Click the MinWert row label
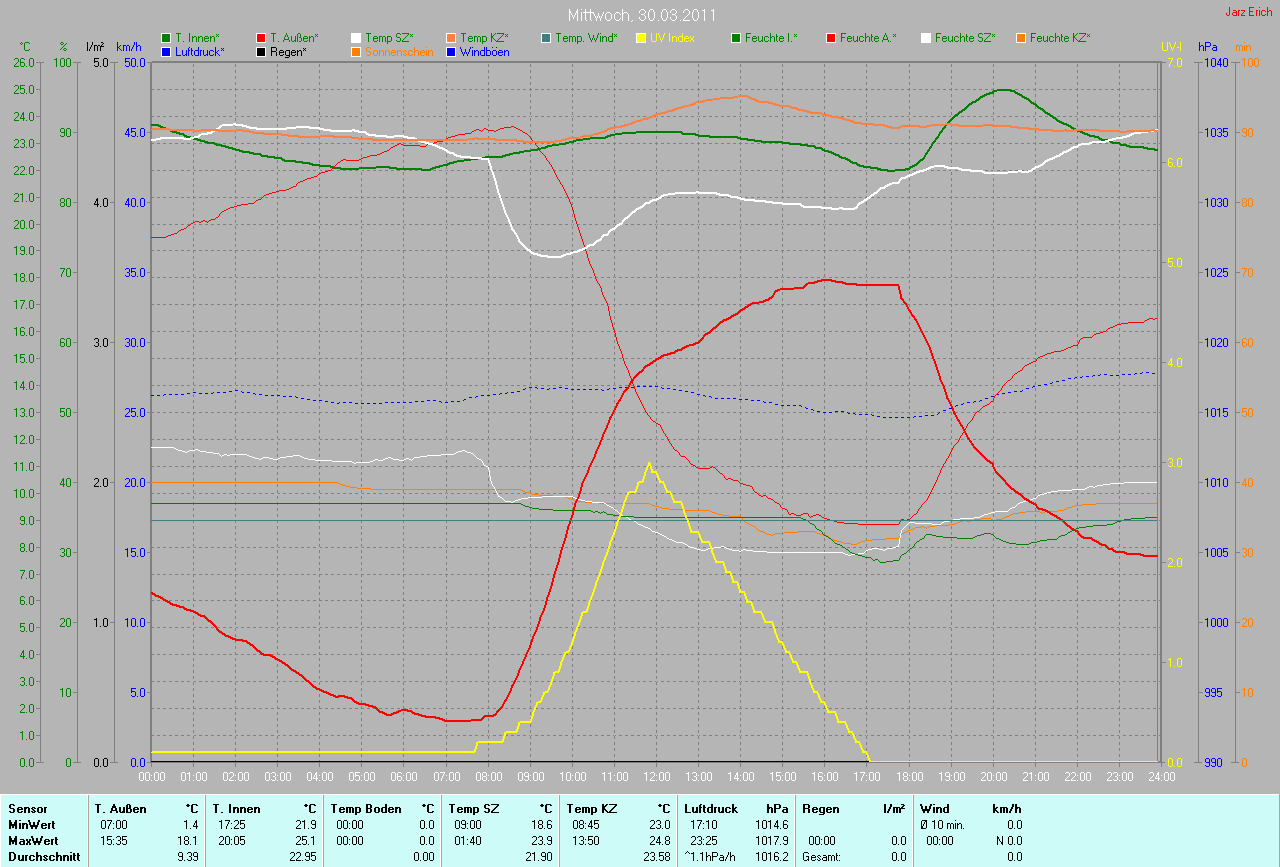1280x867 pixels. click(31, 825)
